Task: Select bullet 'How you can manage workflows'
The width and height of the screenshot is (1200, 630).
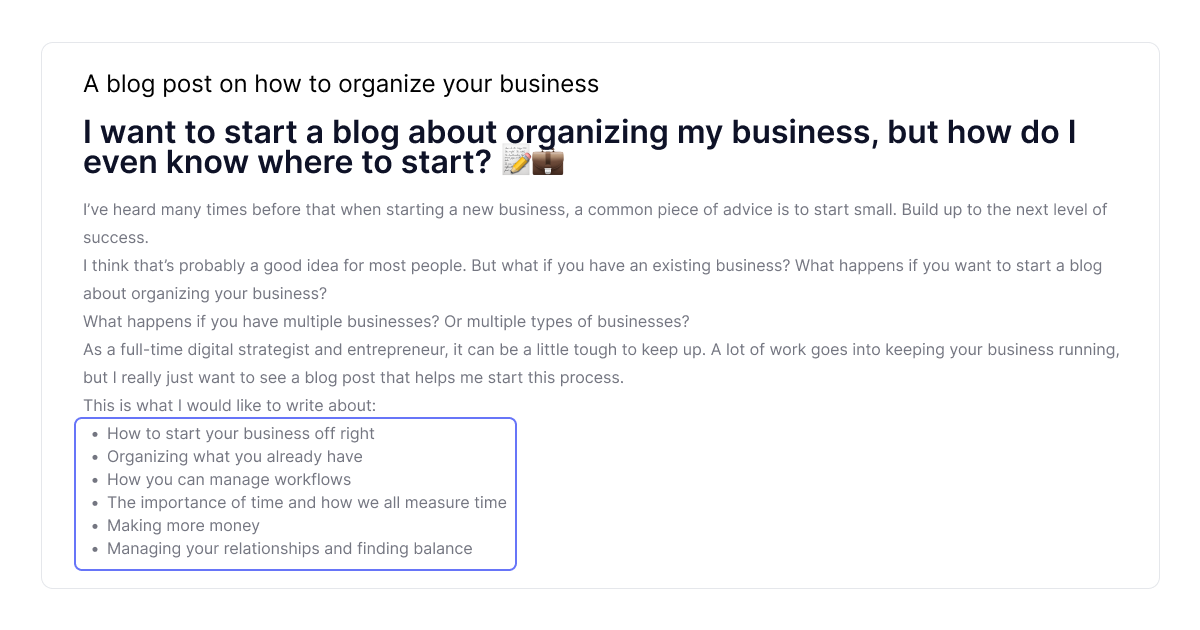Action: point(229,480)
